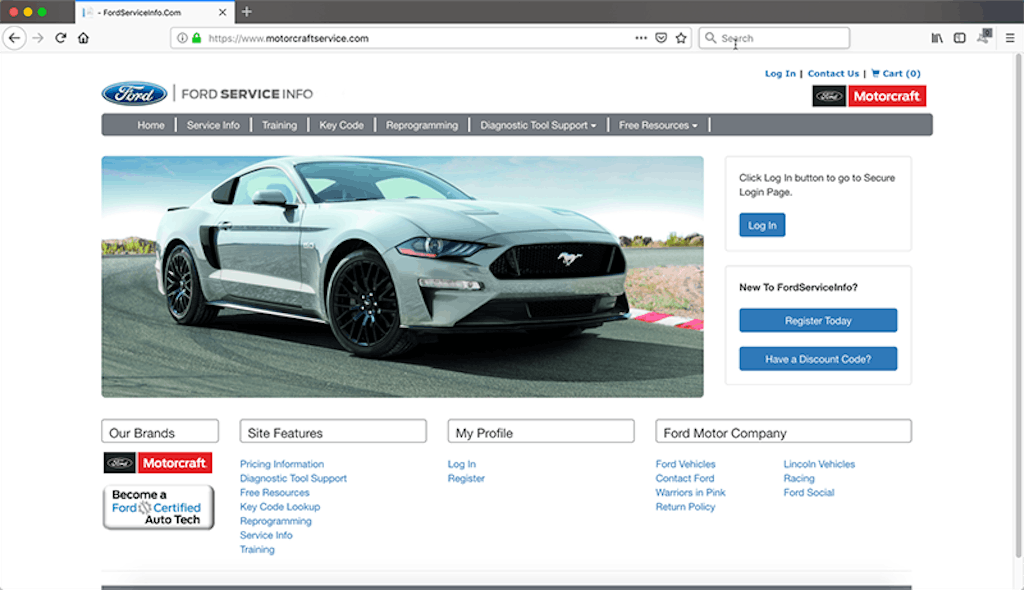Bookmark this page with the star
This screenshot has width=1024, height=590.
pos(681,38)
